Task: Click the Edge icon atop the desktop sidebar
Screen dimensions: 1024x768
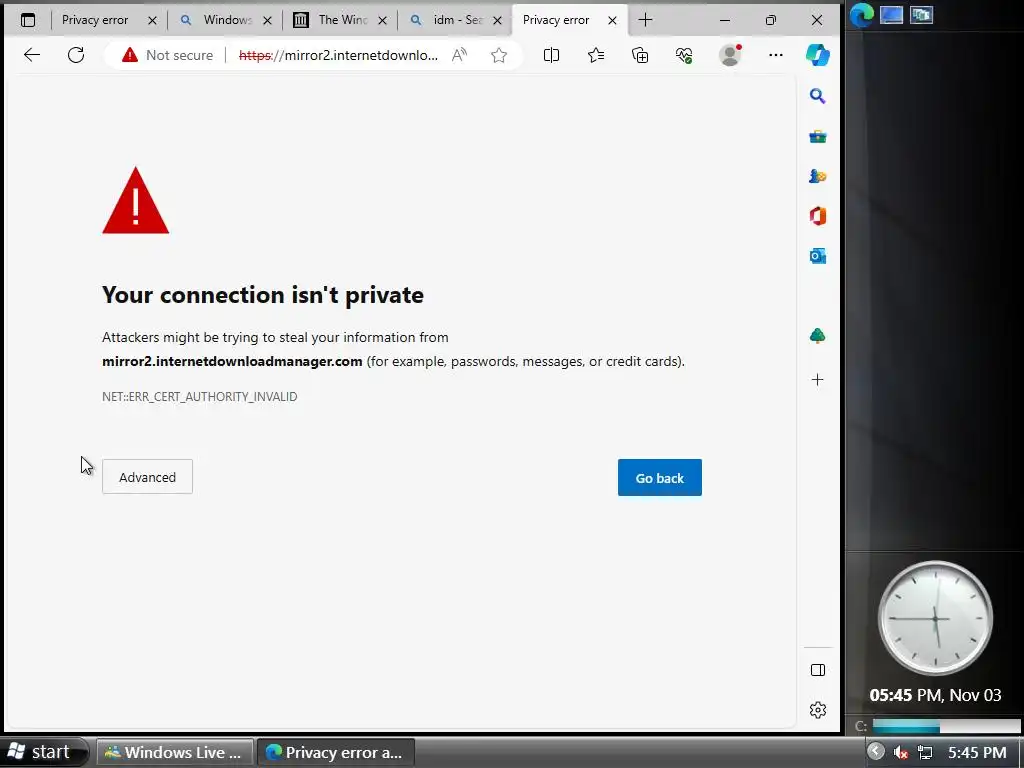Action: [x=861, y=15]
